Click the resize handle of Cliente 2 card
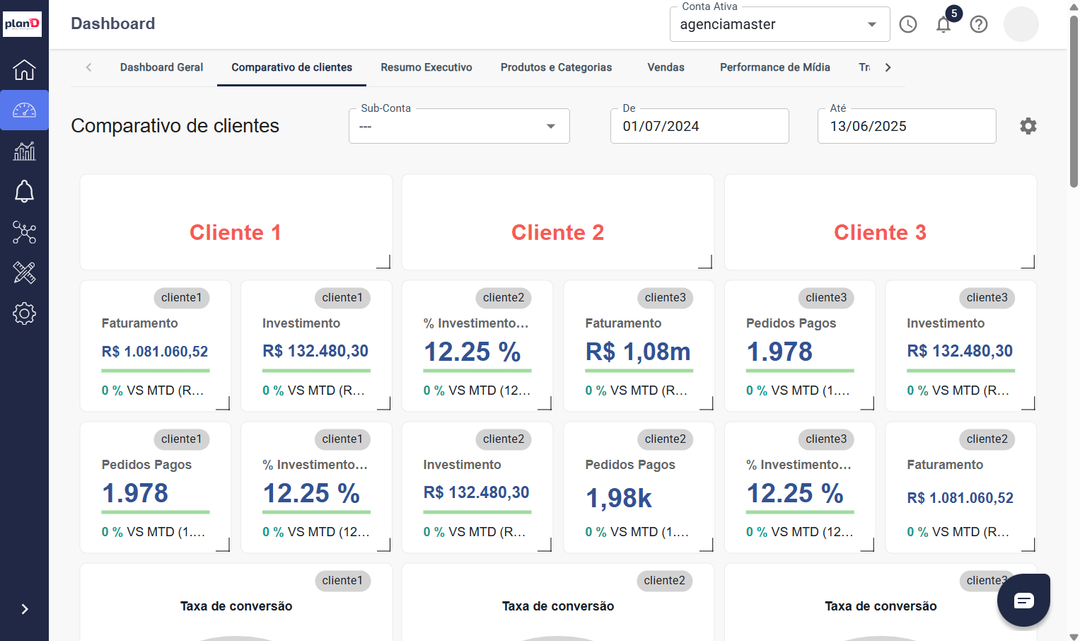 705,262
